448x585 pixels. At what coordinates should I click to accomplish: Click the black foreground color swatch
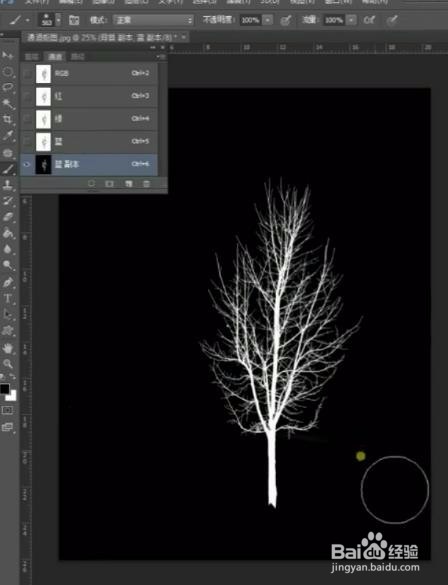coord(4,389)
